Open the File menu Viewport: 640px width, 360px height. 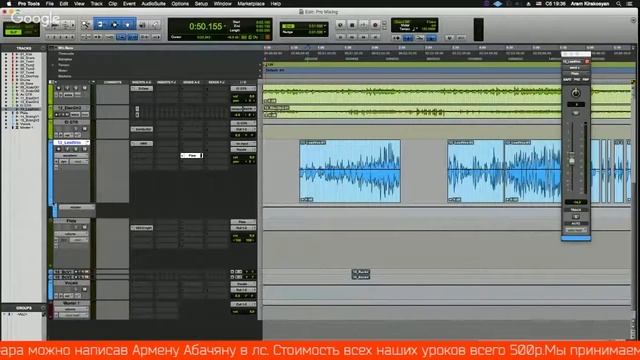(49, 4)
